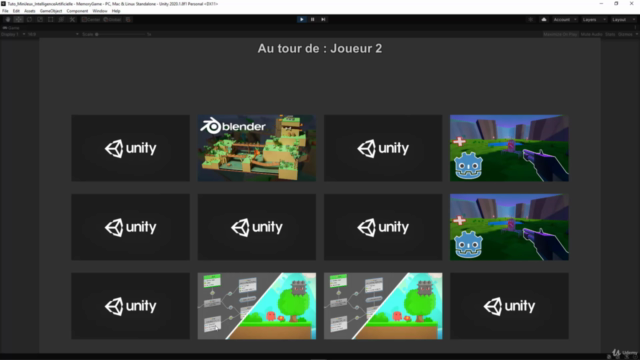Image resolution: width=640 pixels, height=360 pixels.
Task: Close the Unity editor window
Action: click(x=631, y=4)
